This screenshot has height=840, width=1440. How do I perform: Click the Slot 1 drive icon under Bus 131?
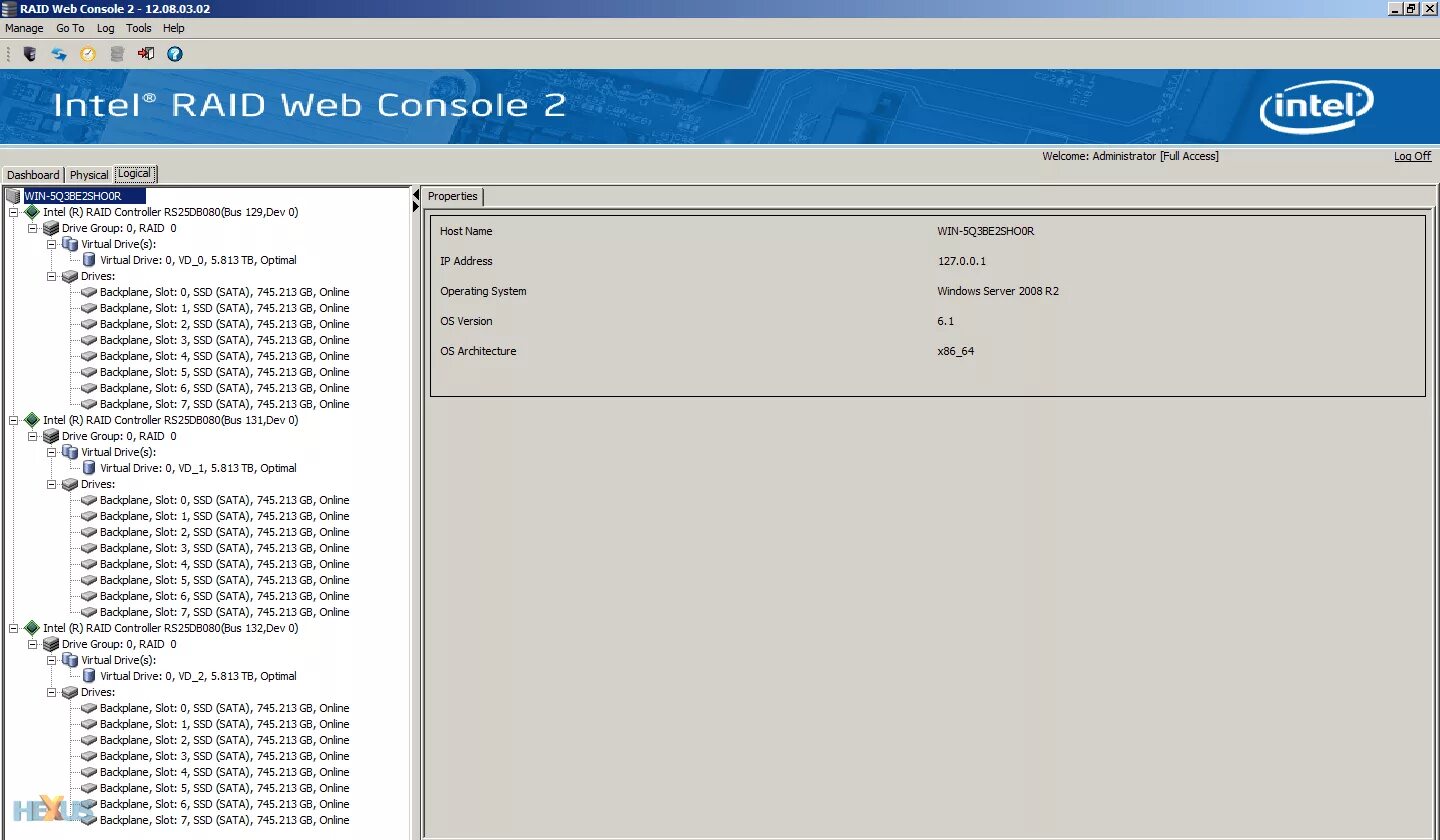(89, 516)
